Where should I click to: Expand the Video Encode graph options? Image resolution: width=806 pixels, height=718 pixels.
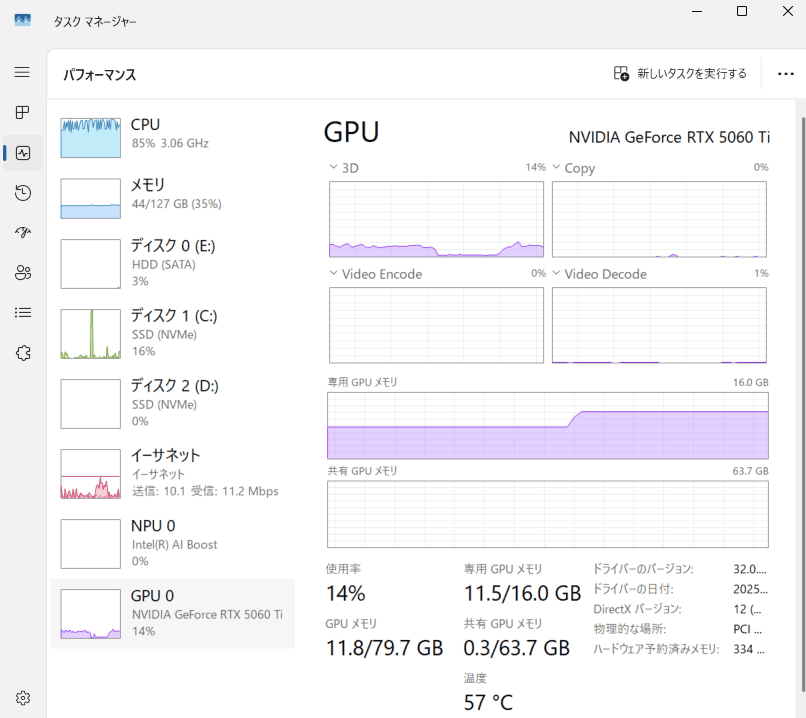(332, 273)
